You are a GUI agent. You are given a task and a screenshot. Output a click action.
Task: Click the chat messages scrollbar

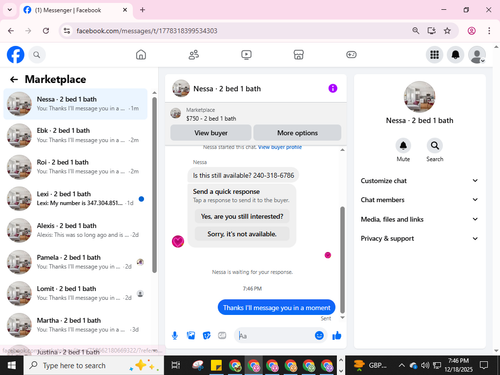click(x=342, y=260)
